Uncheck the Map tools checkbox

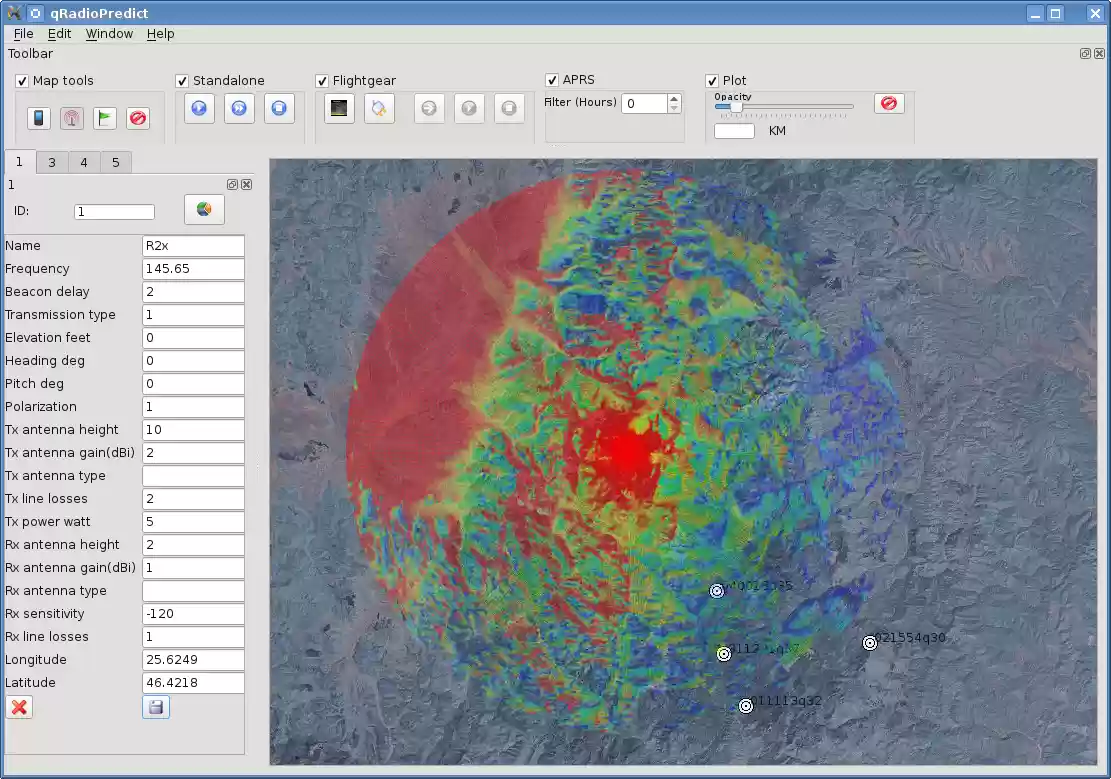tap(21, 80)
